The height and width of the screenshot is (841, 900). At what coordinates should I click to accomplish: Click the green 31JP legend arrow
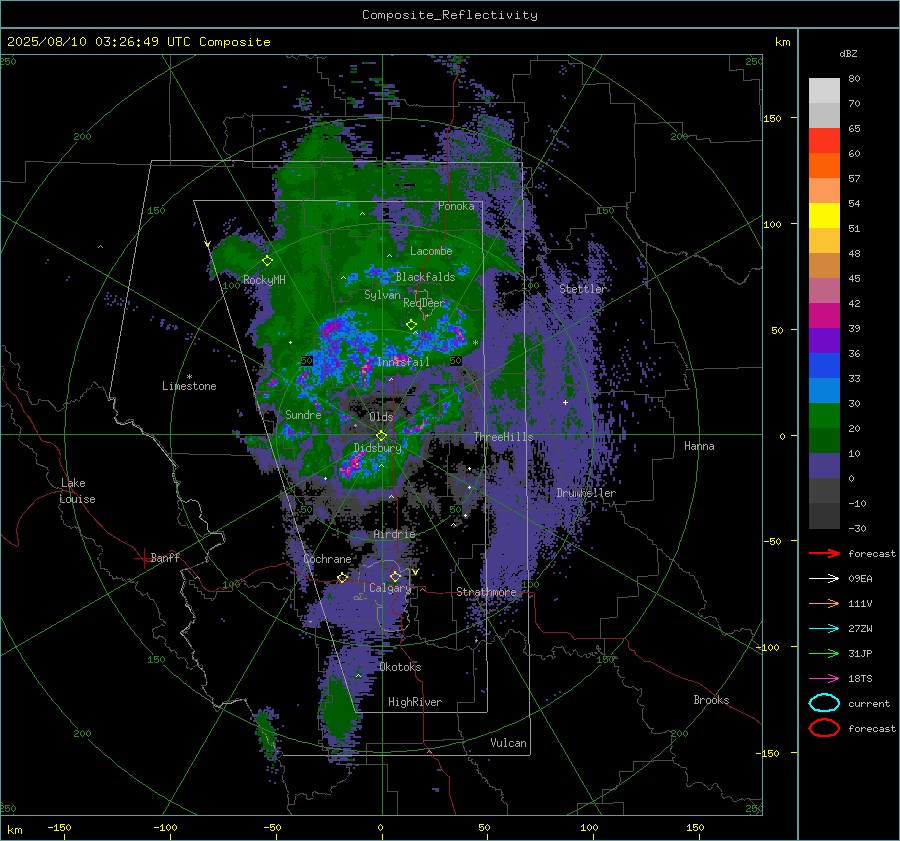(x=824, y=653)
